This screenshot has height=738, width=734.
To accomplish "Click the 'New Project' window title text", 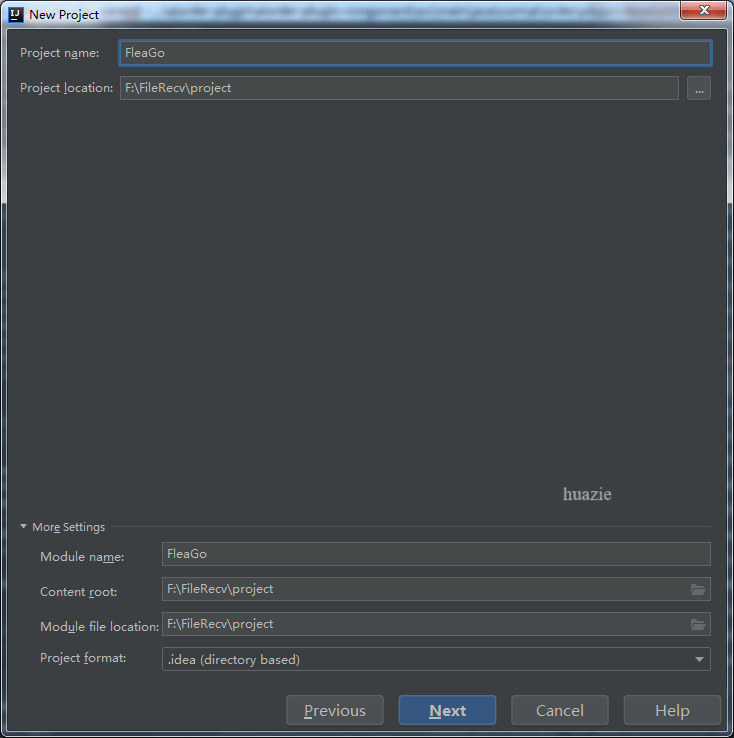I will click(x=64, y=15).
